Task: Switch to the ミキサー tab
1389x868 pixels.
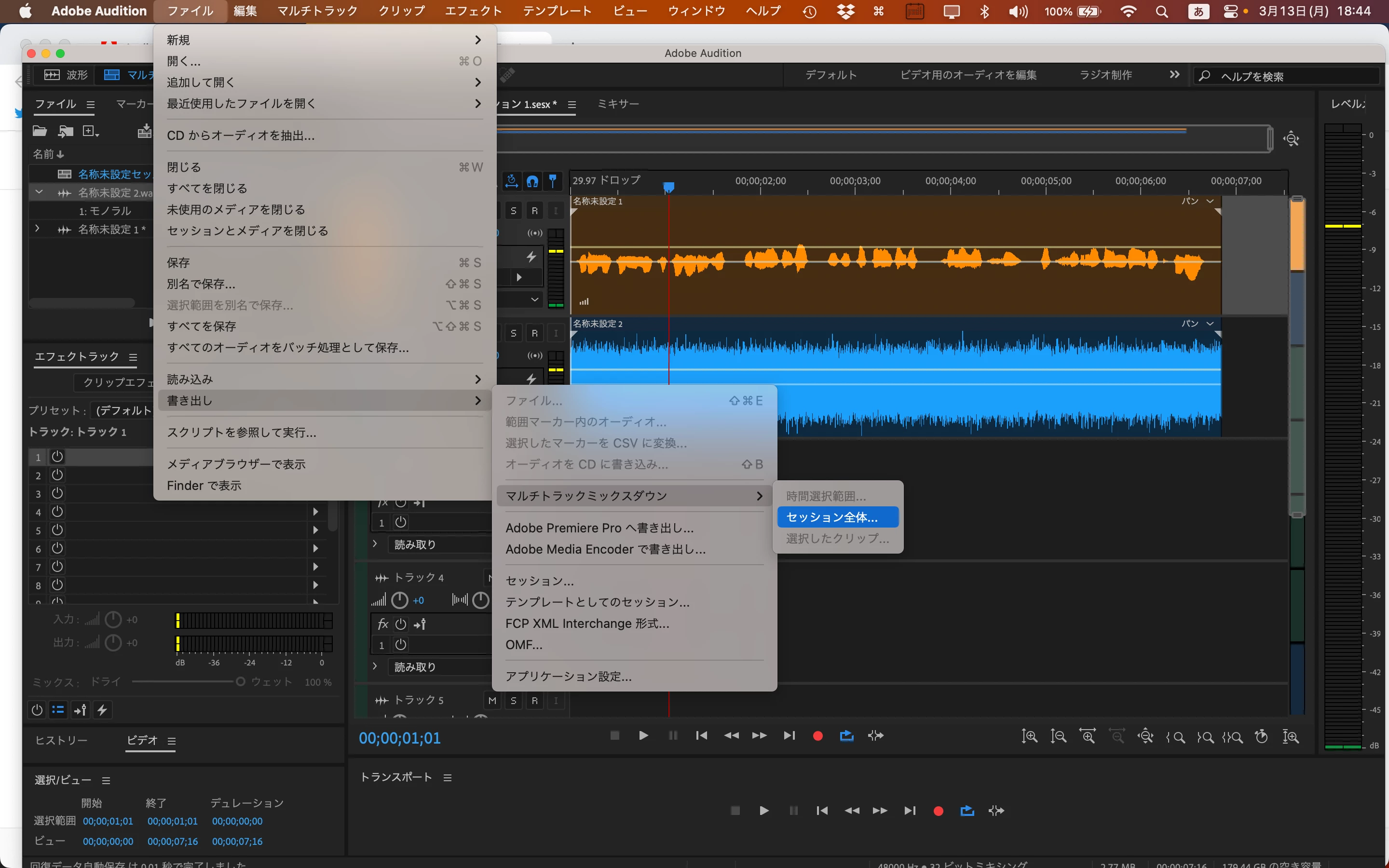Action: click(618, 104)
